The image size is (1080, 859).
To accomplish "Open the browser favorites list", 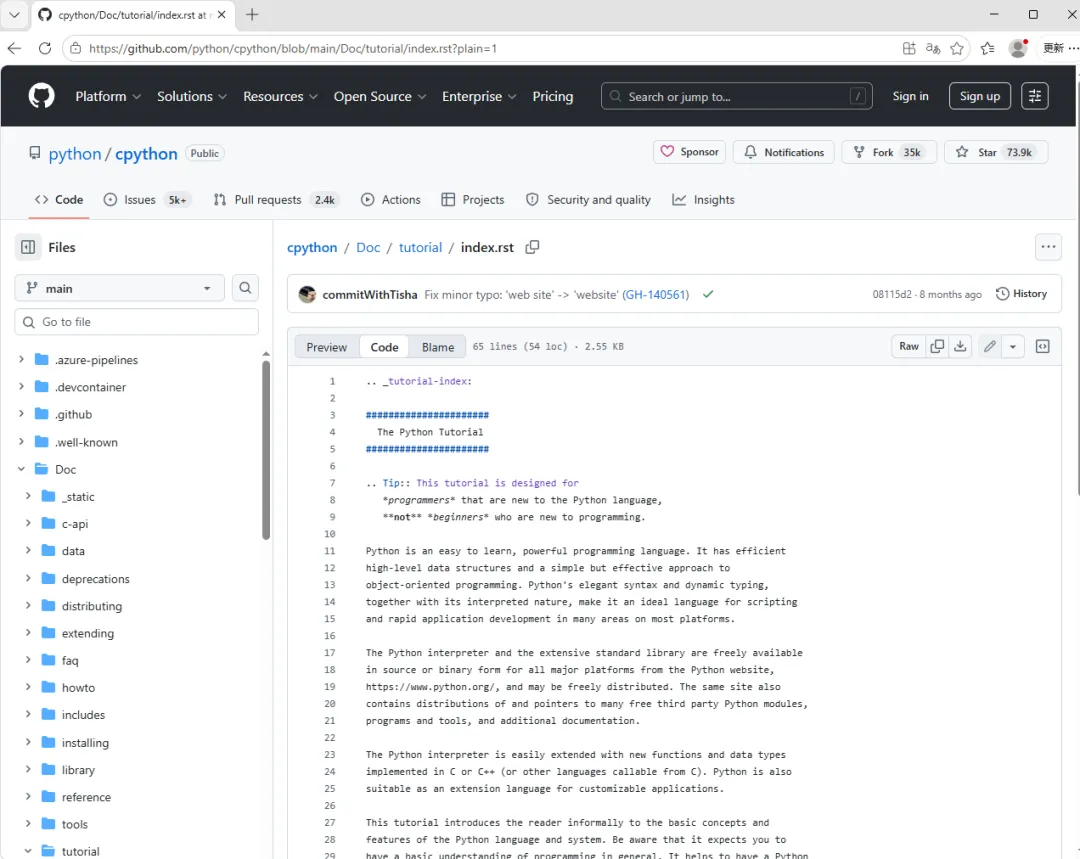I will (987, 48).
